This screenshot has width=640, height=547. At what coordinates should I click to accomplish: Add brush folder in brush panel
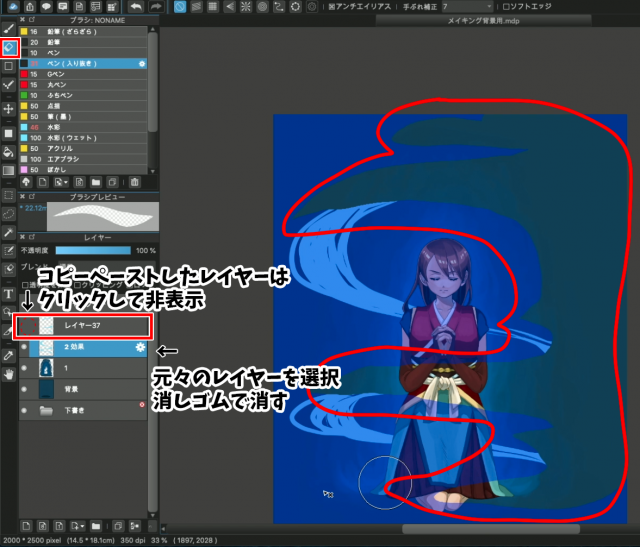point(96,182)
